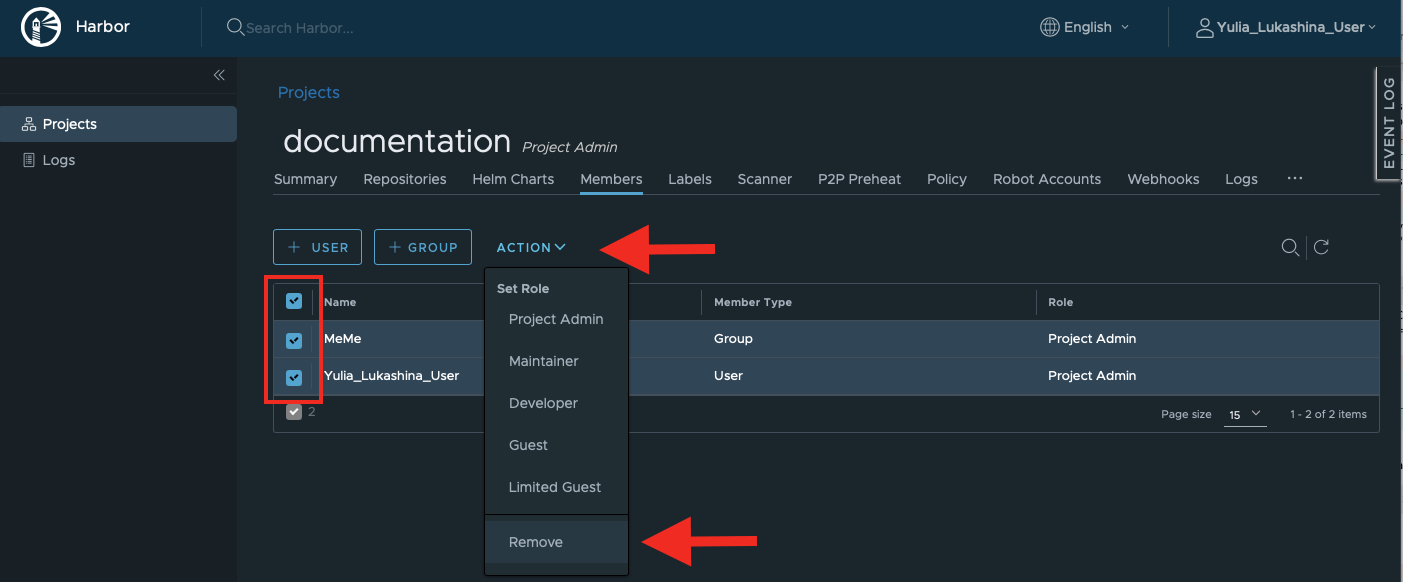This screenshot has height=582, width=1403.
Task: Open the project Logs tab
Action: click(x=1241, y=179)
